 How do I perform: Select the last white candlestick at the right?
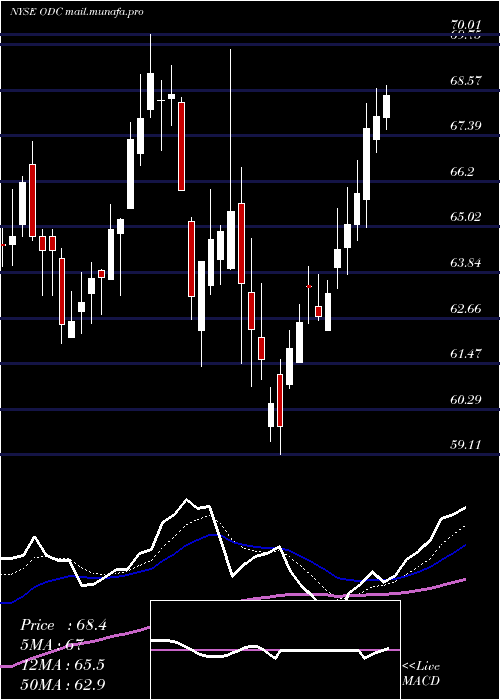pyautogui.click(x=386, y=106)
